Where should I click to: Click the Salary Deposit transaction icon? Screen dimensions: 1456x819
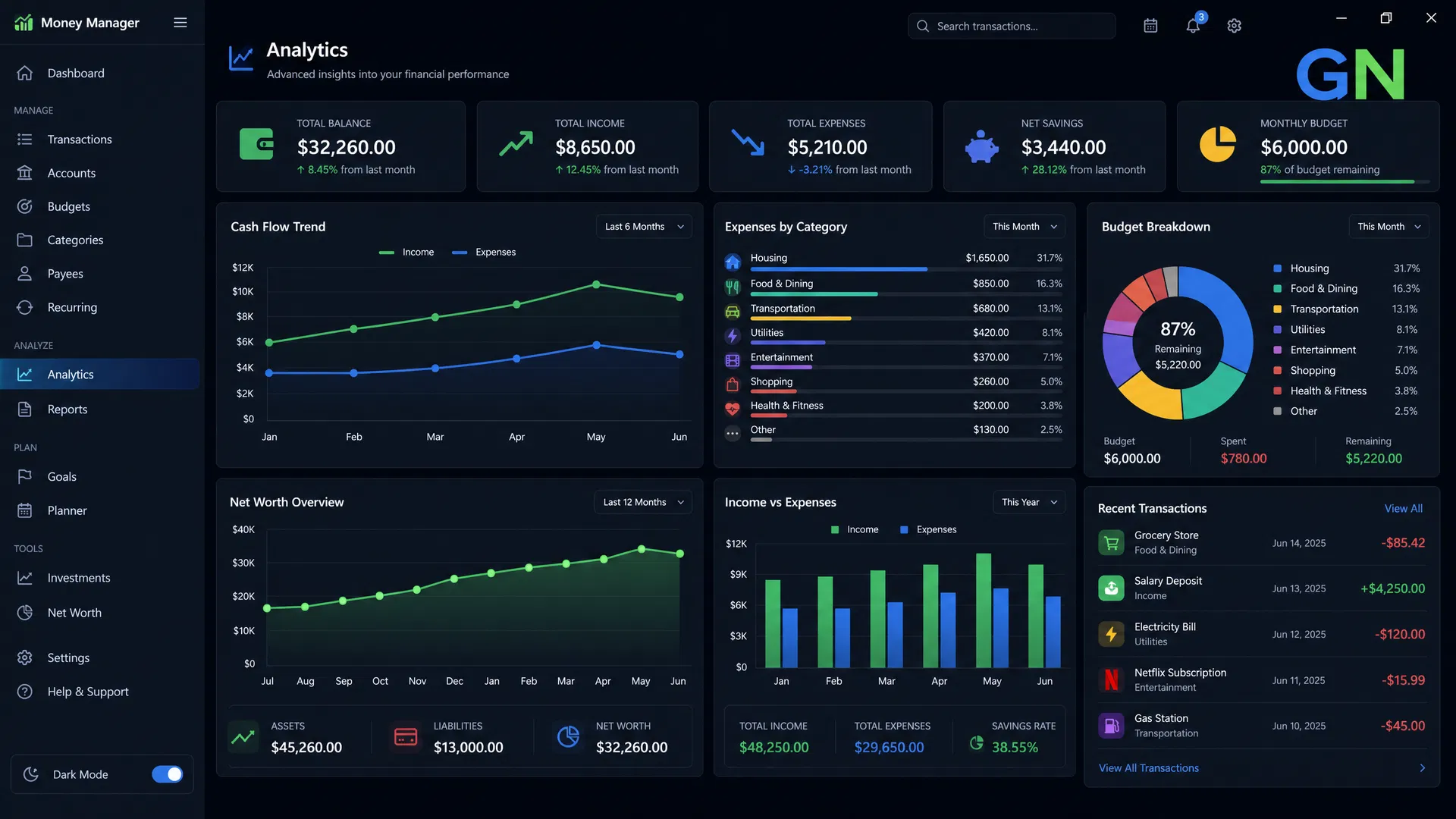[x=1111, y=588]
